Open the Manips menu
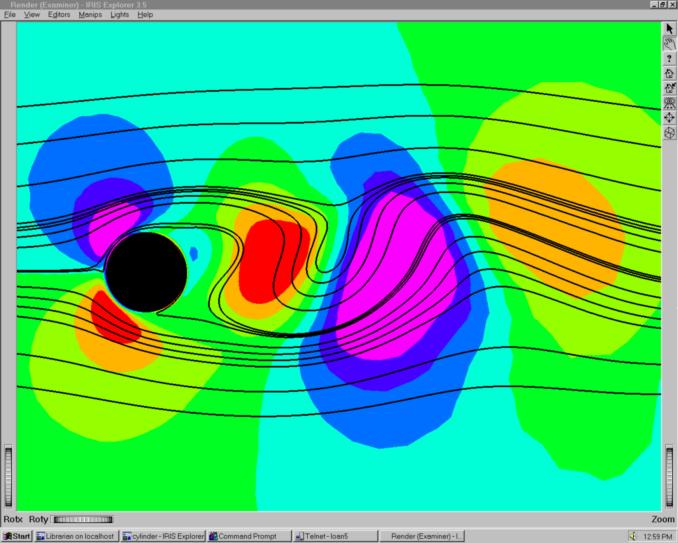 click(x=91, y=15)
